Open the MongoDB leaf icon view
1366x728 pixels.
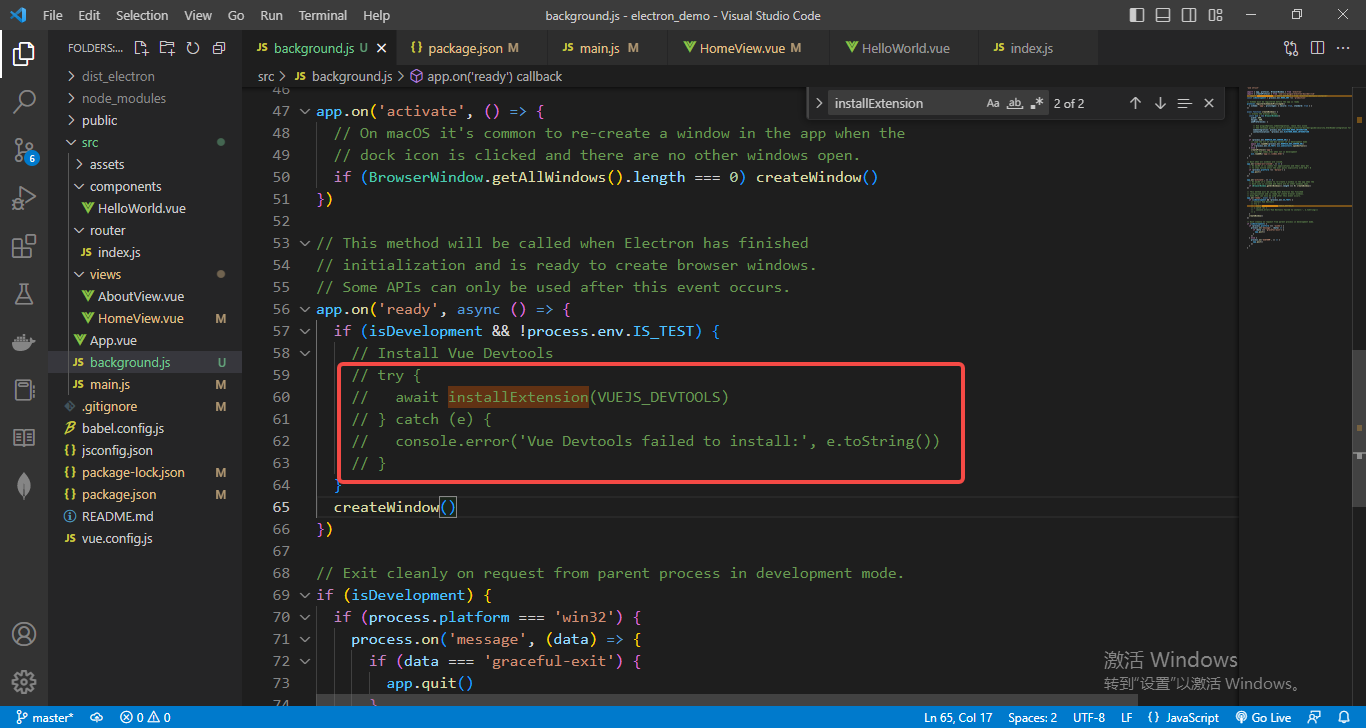click(24, 486)
